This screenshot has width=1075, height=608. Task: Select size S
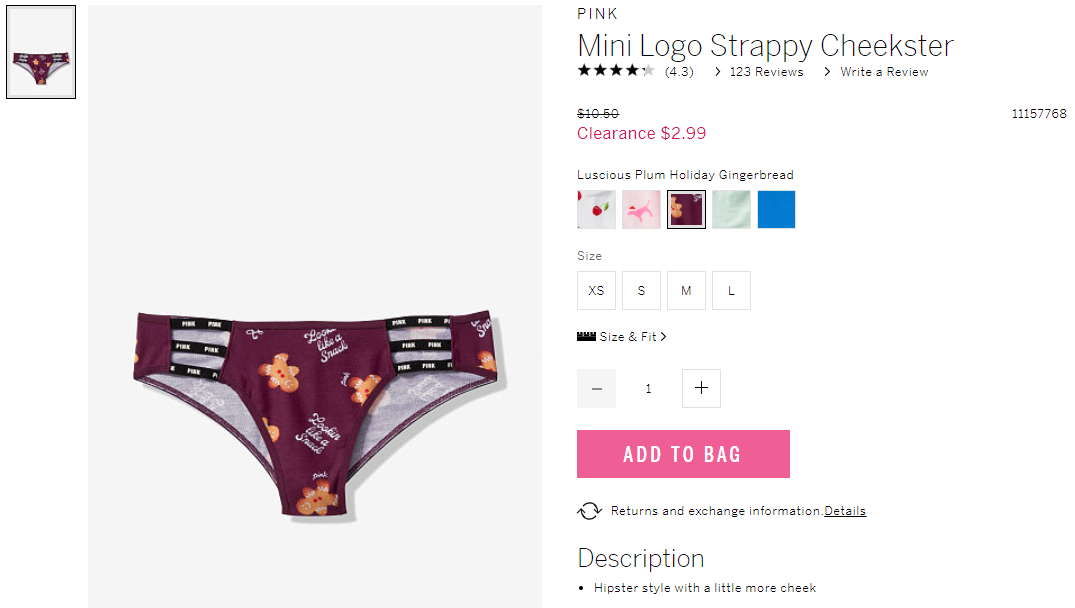pos(641,291)
